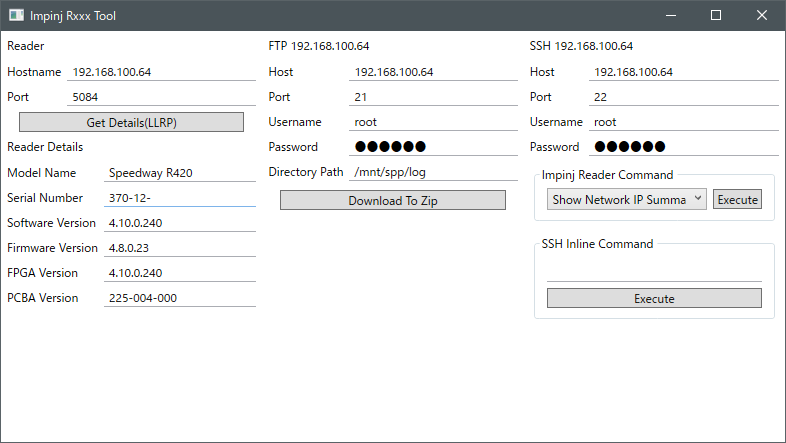Click the Impinj Rxxx Tool app icon
Viewport: 786px width, 443px height.
[x=16, y=15]
